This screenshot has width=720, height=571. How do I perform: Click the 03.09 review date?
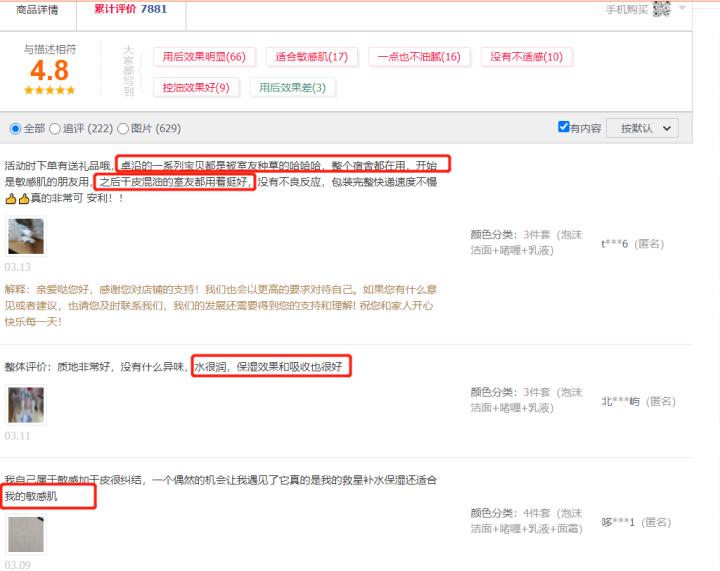[17, 565]
